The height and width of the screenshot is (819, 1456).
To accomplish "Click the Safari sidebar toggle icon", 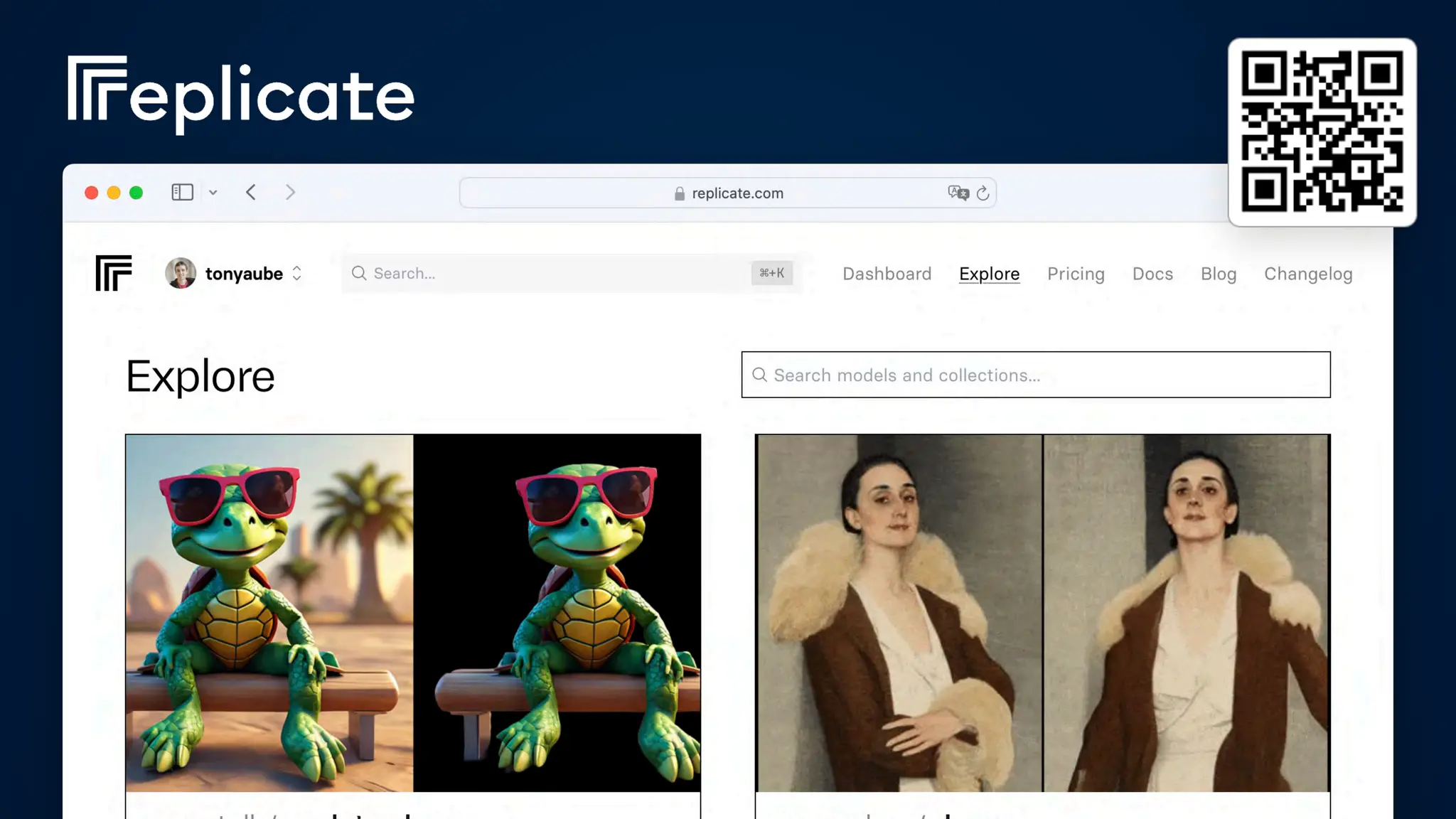I will click(182, 192).
